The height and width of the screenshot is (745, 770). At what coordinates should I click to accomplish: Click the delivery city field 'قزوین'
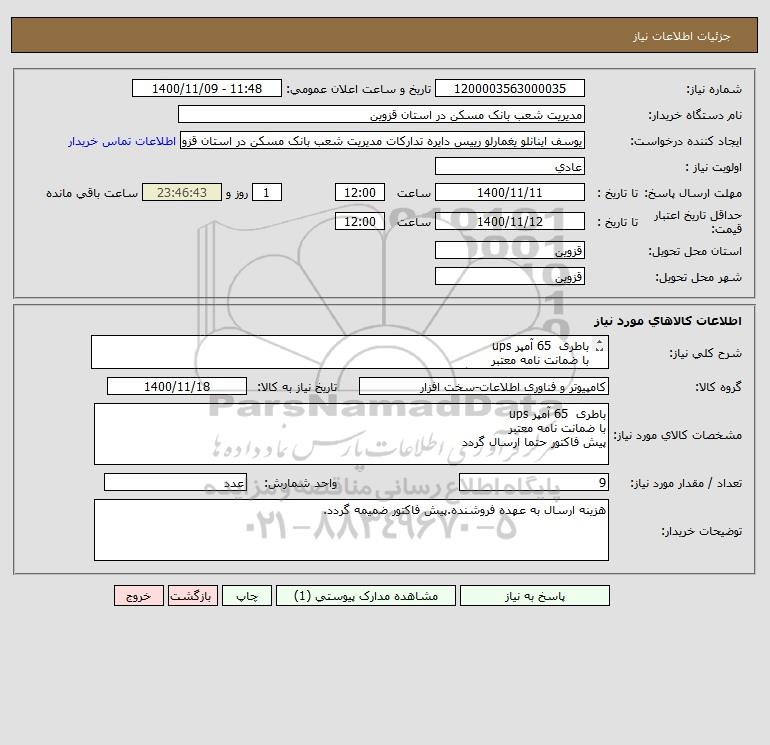click(x=510, y=276)
